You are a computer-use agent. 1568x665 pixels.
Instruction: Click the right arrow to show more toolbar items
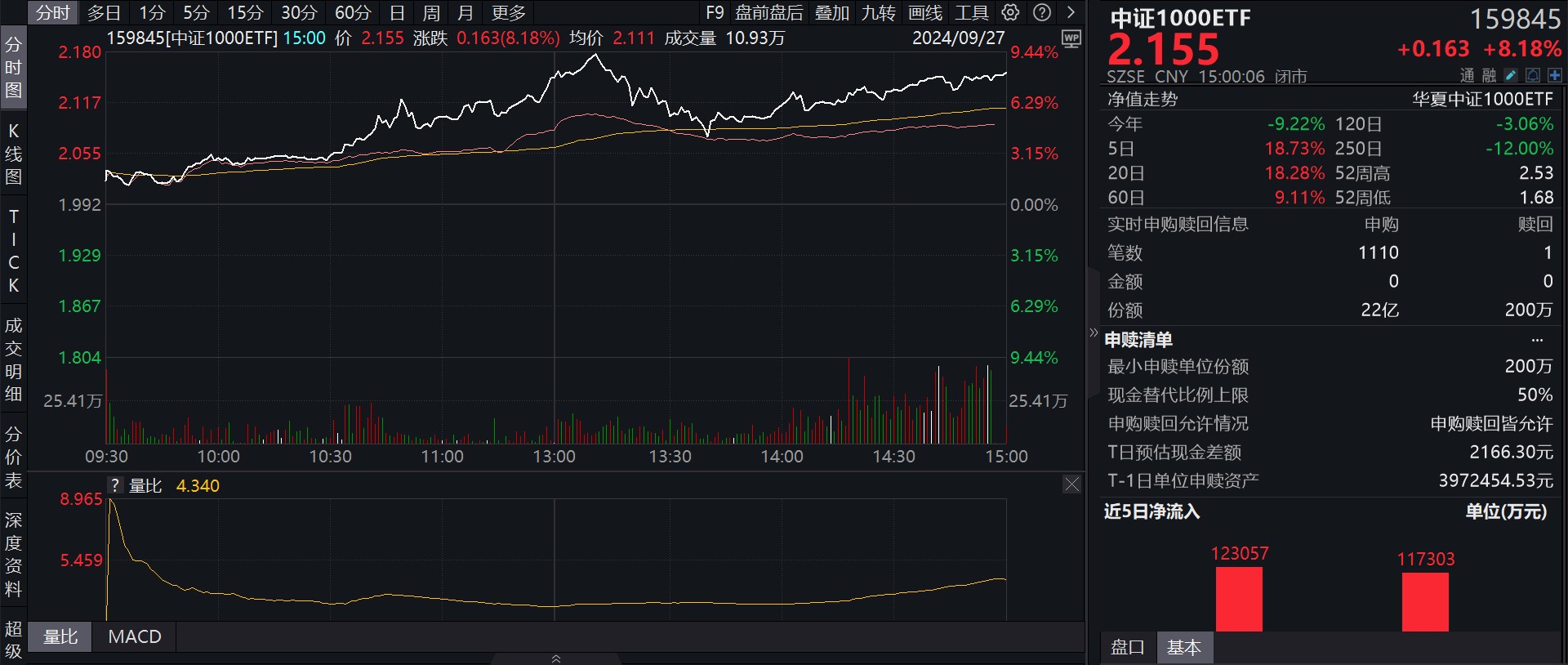click(x=1071, y=12)
